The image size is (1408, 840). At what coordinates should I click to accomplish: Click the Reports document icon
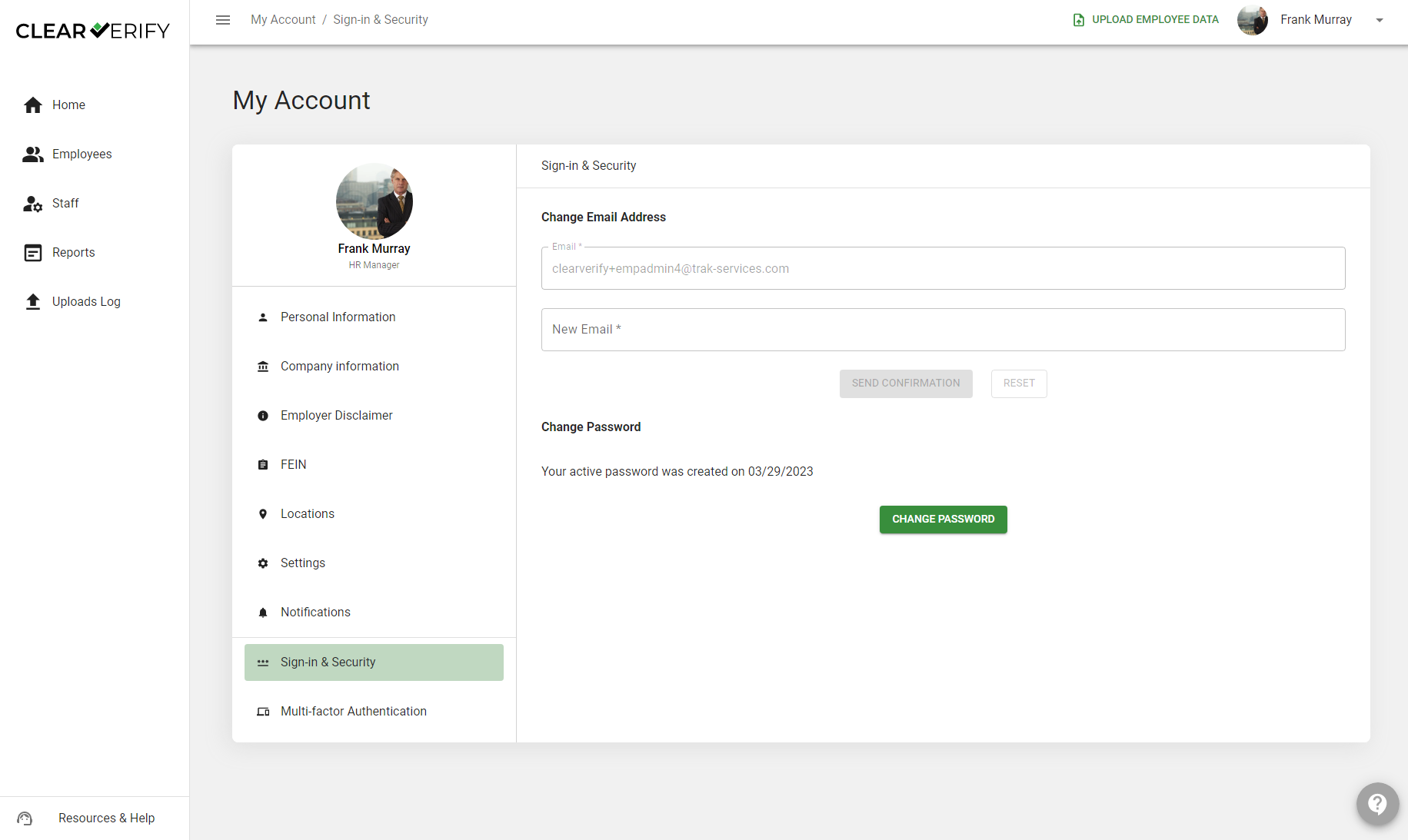(33, 253)
